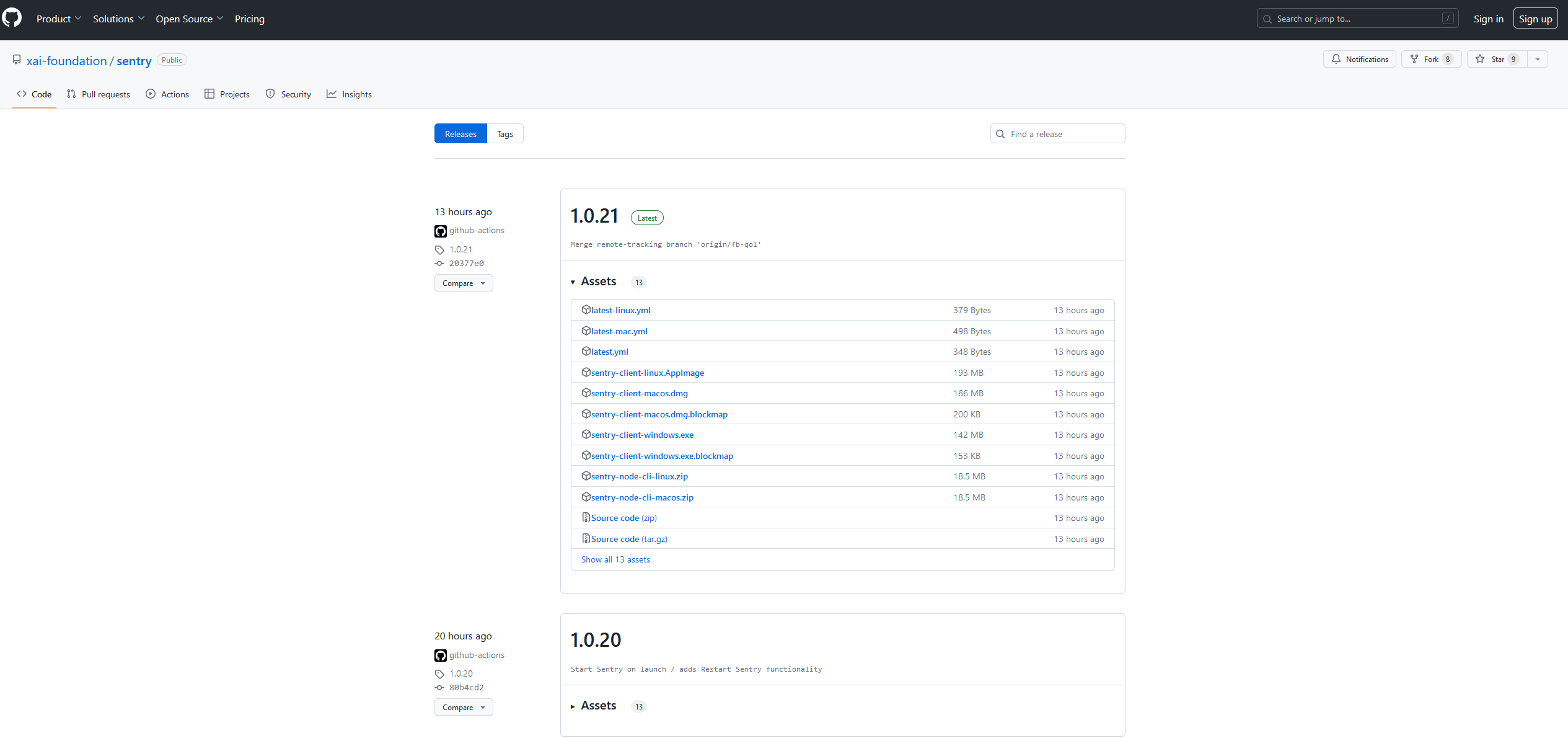Open the star lists dropdown arrow
1568x738 pixels.
[x=1538, y=59]
